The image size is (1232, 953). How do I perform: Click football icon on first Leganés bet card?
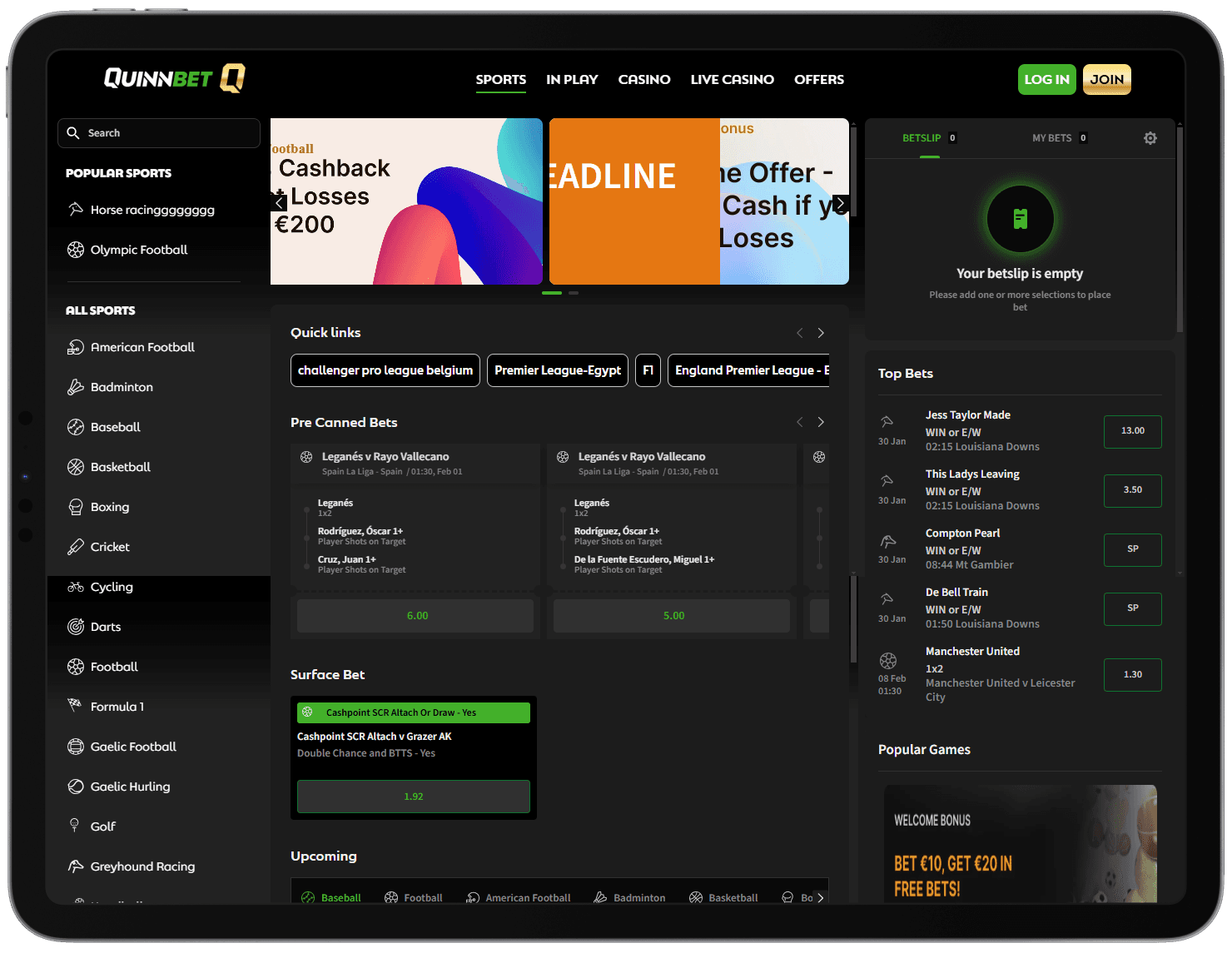(x=306, y=457)
